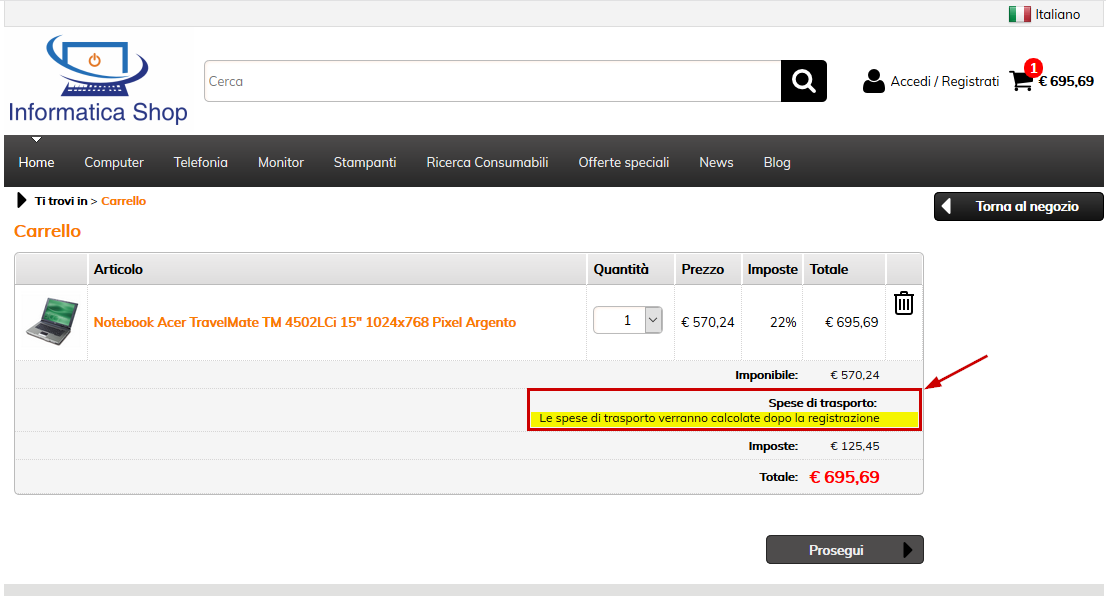Click the € 125,45 tax amount

855,446
